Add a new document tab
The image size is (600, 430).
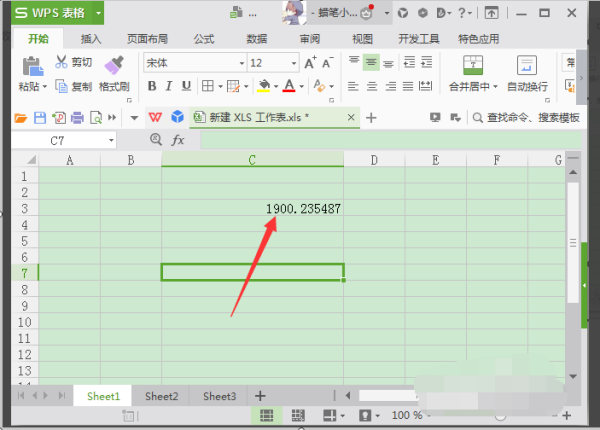point(371,118)
